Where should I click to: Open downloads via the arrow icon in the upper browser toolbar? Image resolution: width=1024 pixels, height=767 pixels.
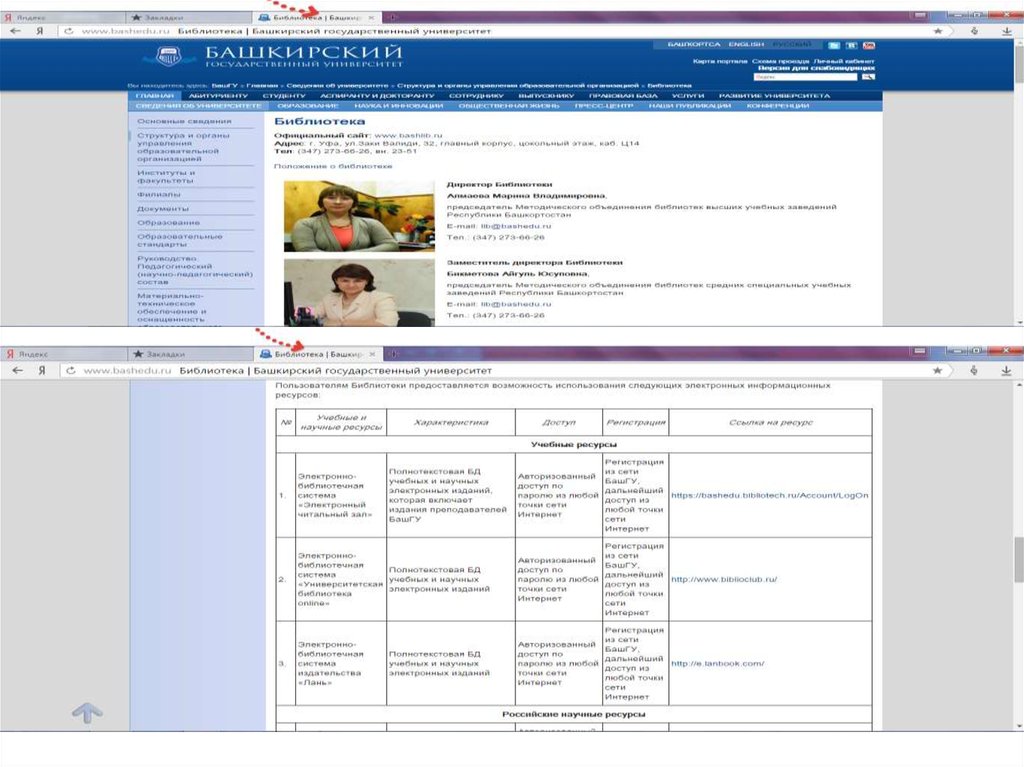click(x=1007, y=32)
